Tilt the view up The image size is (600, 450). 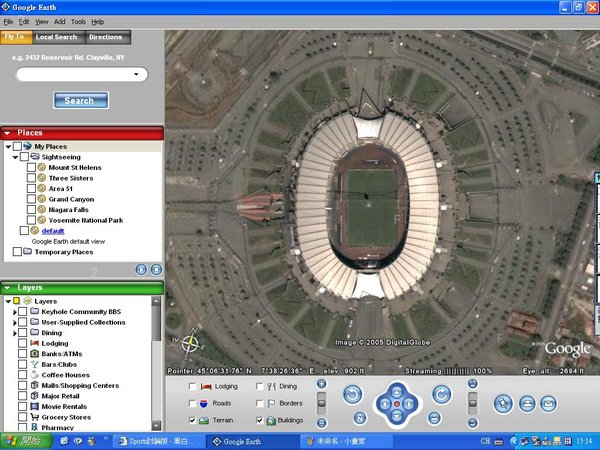[x=473, y=384]
